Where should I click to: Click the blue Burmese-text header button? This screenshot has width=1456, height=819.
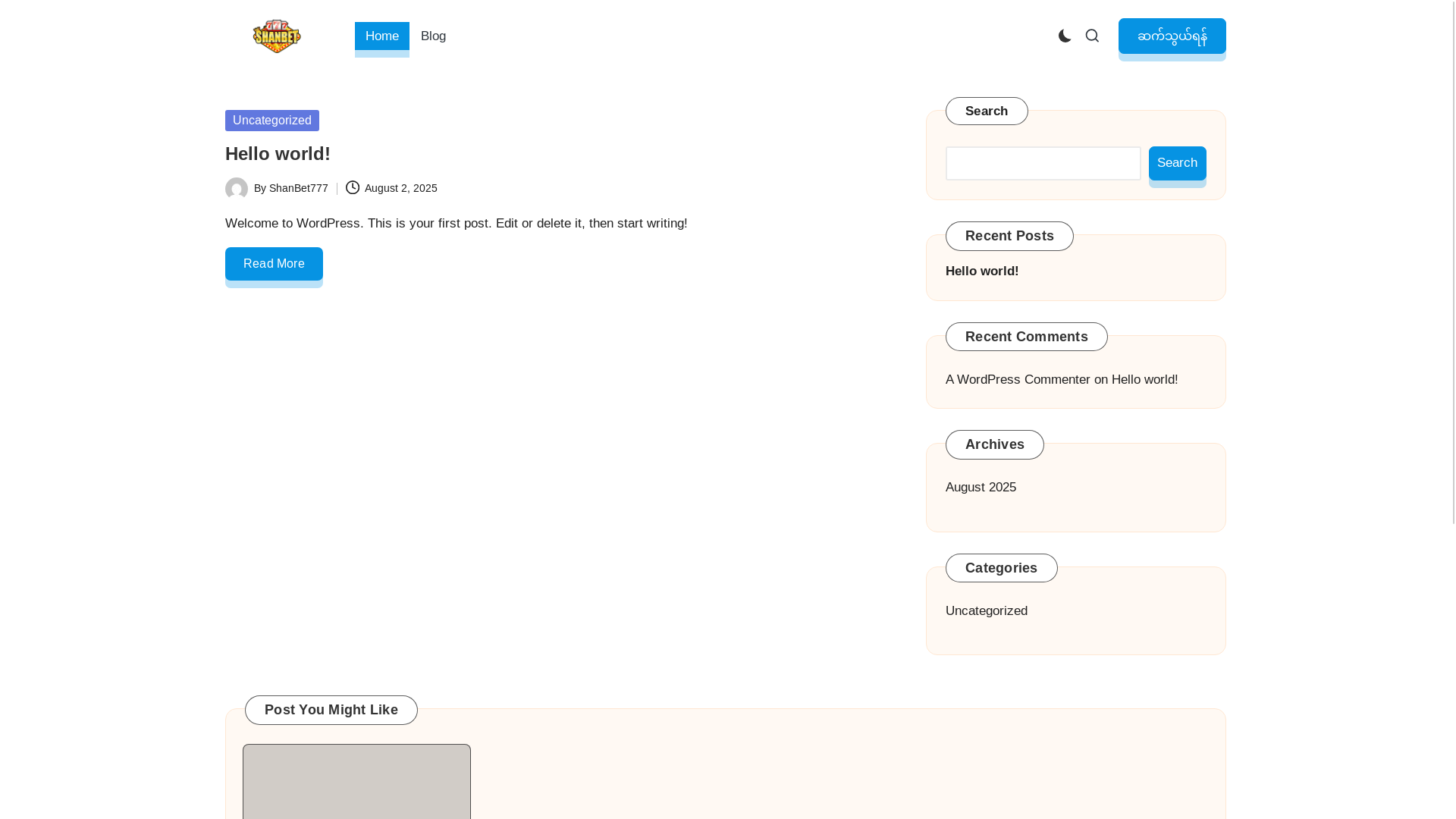tap(1172, 36)
